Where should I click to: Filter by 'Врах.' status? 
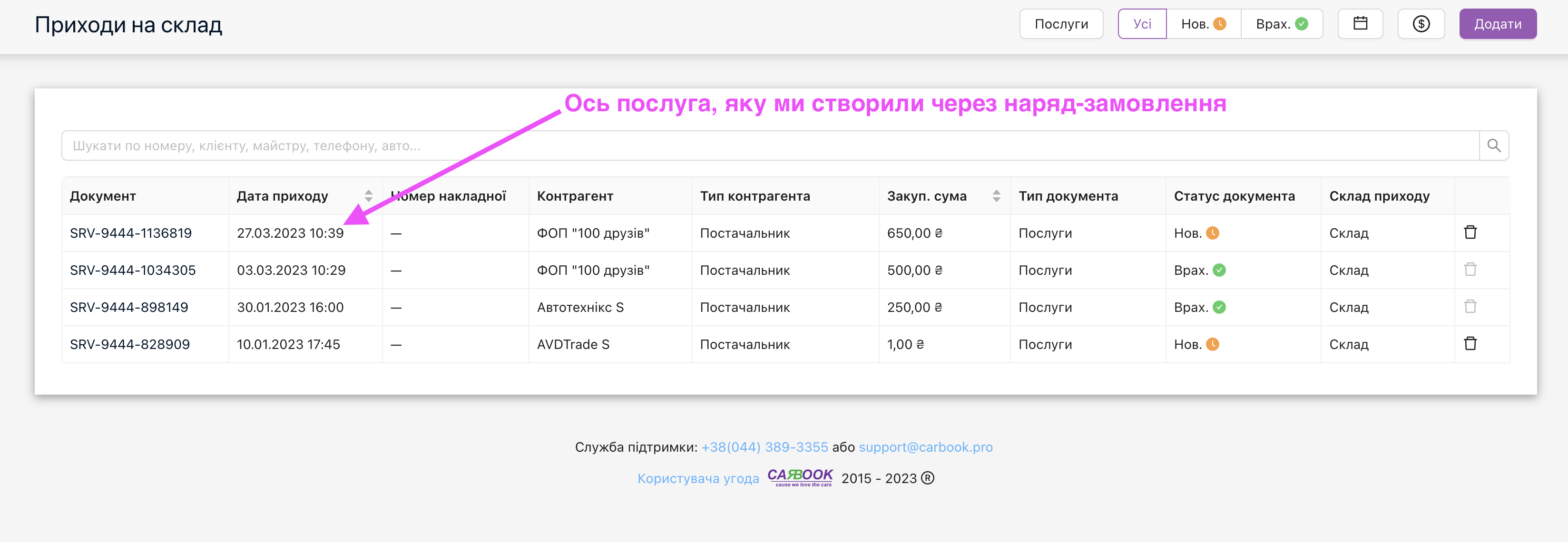[x=1281, y=24]
